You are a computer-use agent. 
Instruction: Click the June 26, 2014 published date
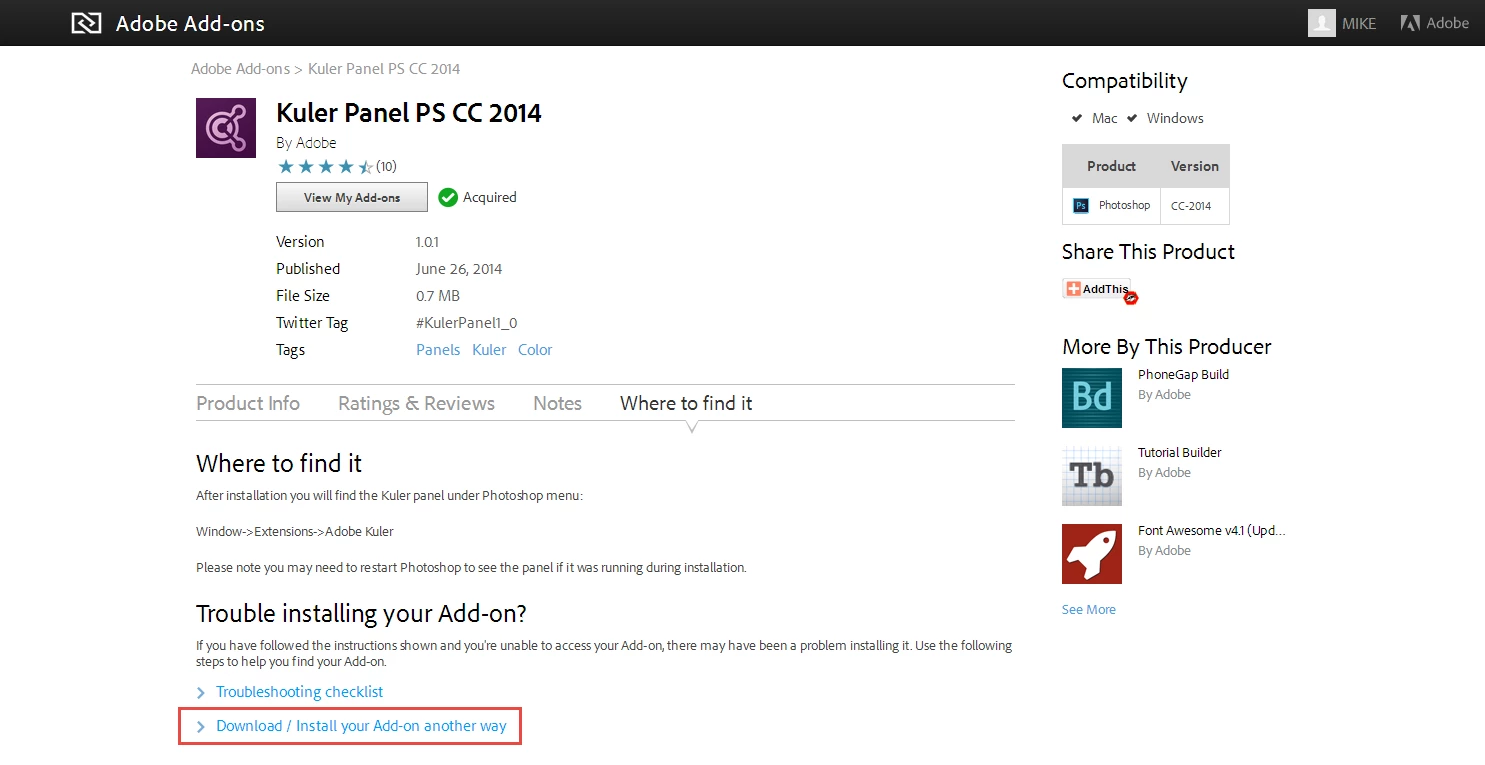459,269
